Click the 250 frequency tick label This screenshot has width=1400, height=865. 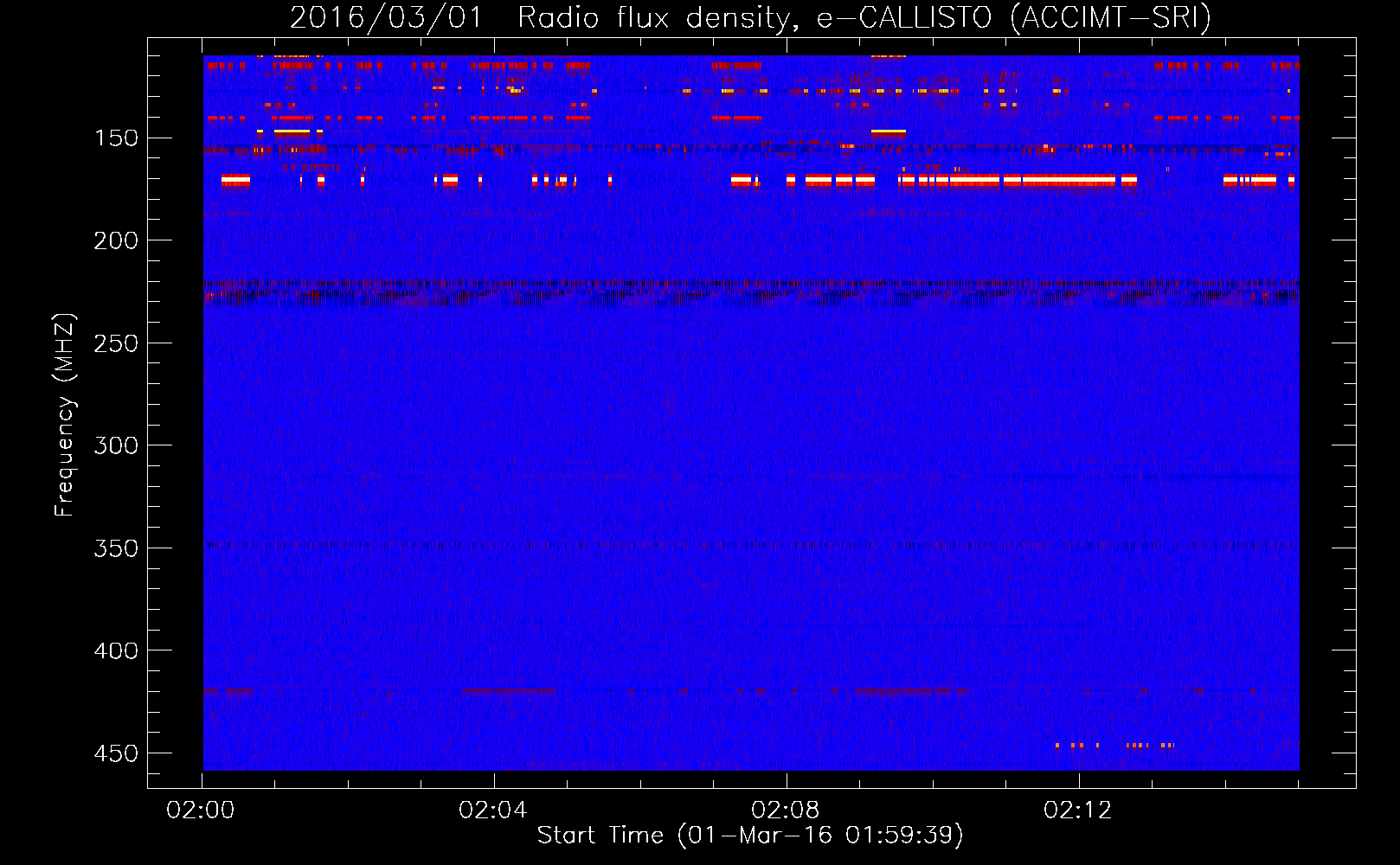click(x=116, y=343)
